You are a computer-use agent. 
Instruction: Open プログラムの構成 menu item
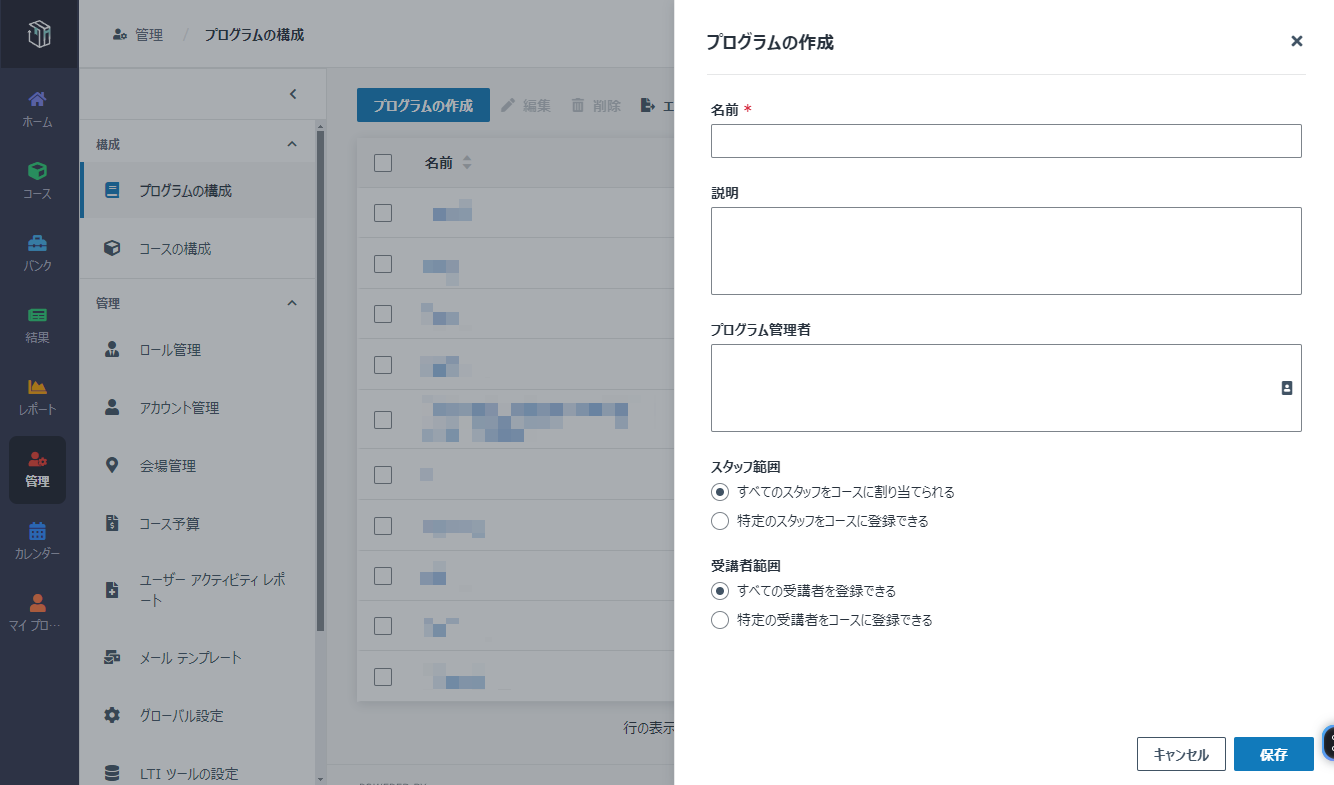tap(198, 190)
